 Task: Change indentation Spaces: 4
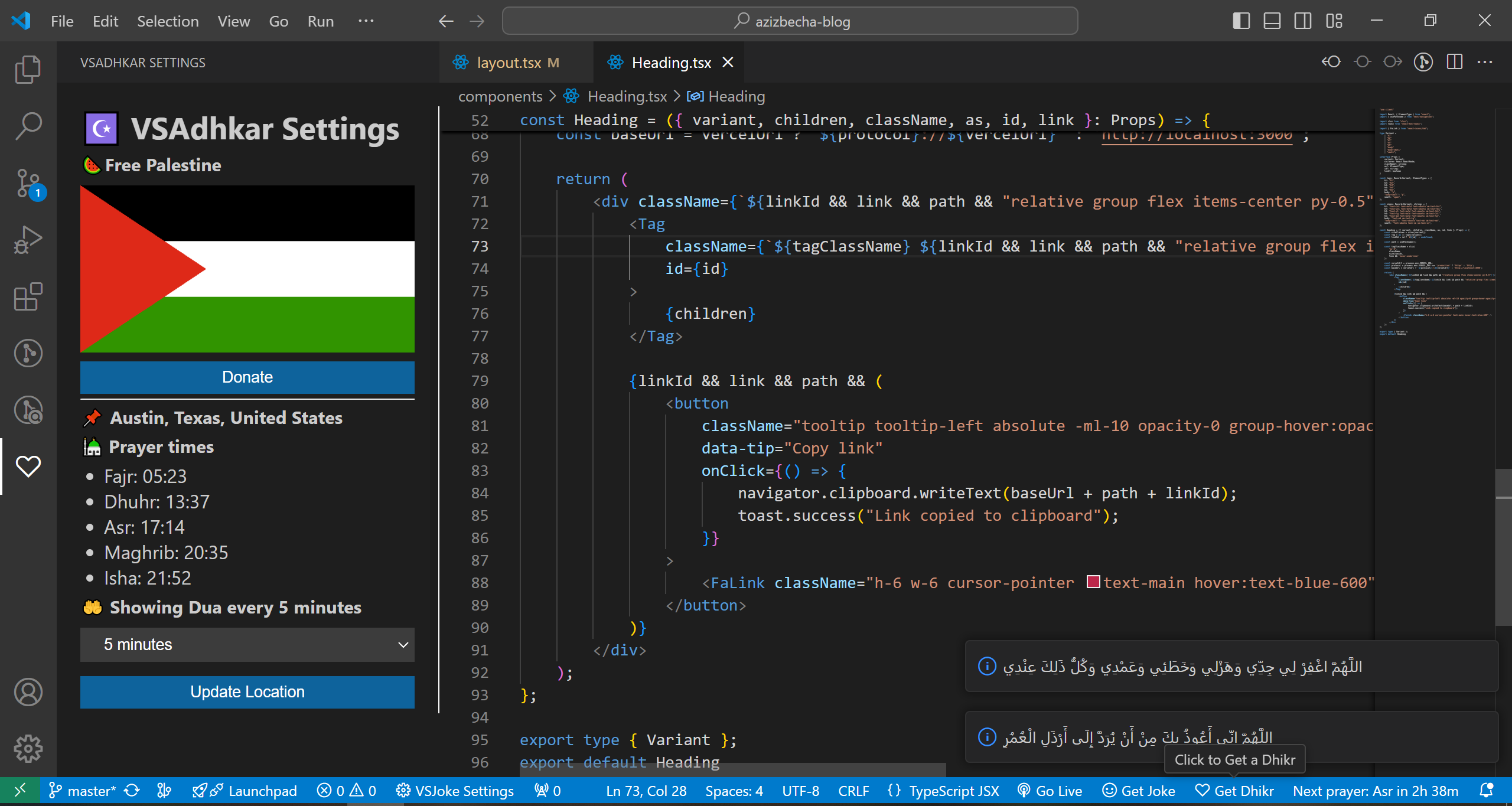tap(734, 791)
